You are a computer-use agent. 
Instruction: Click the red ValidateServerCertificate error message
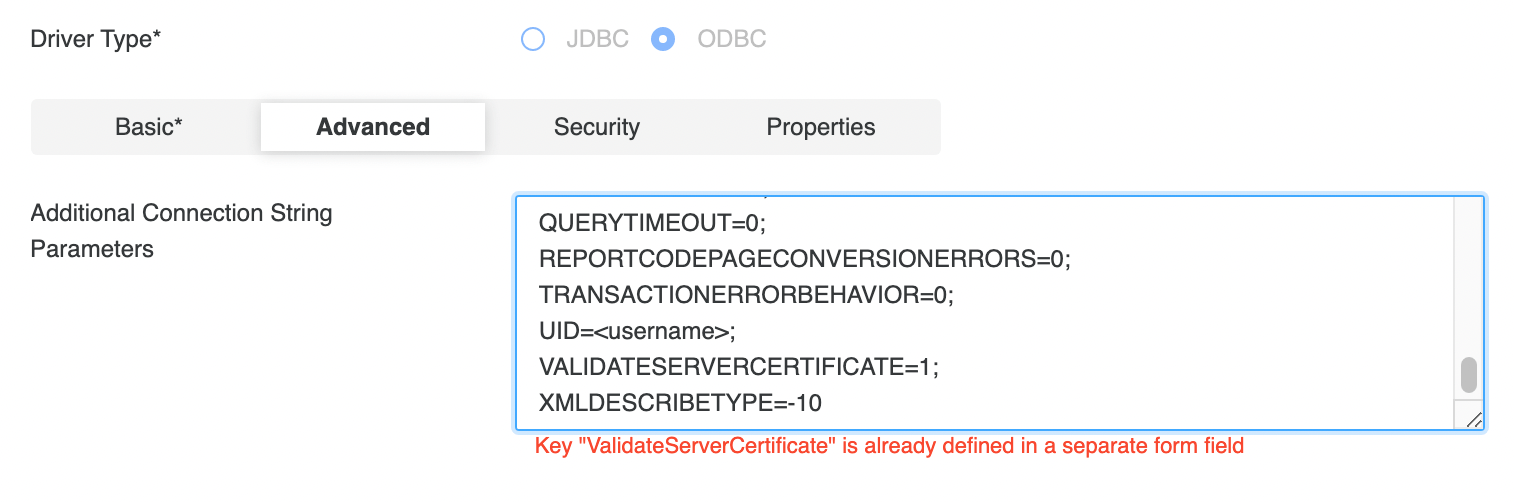[889, 446]
